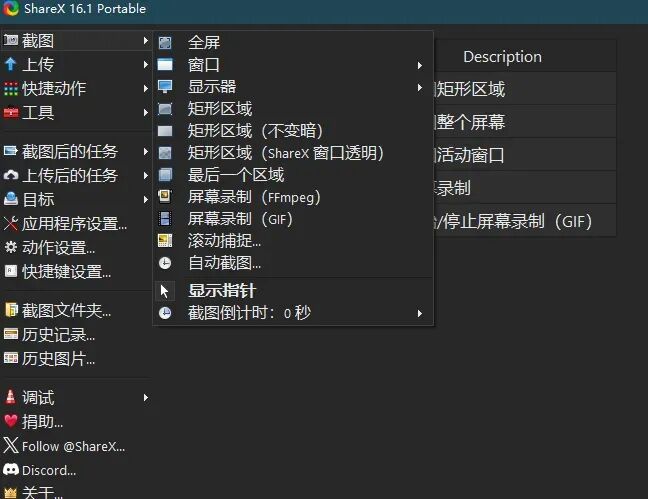Click the ShareX logo in title bar
The image size is (648, 499).
point(11,8)
